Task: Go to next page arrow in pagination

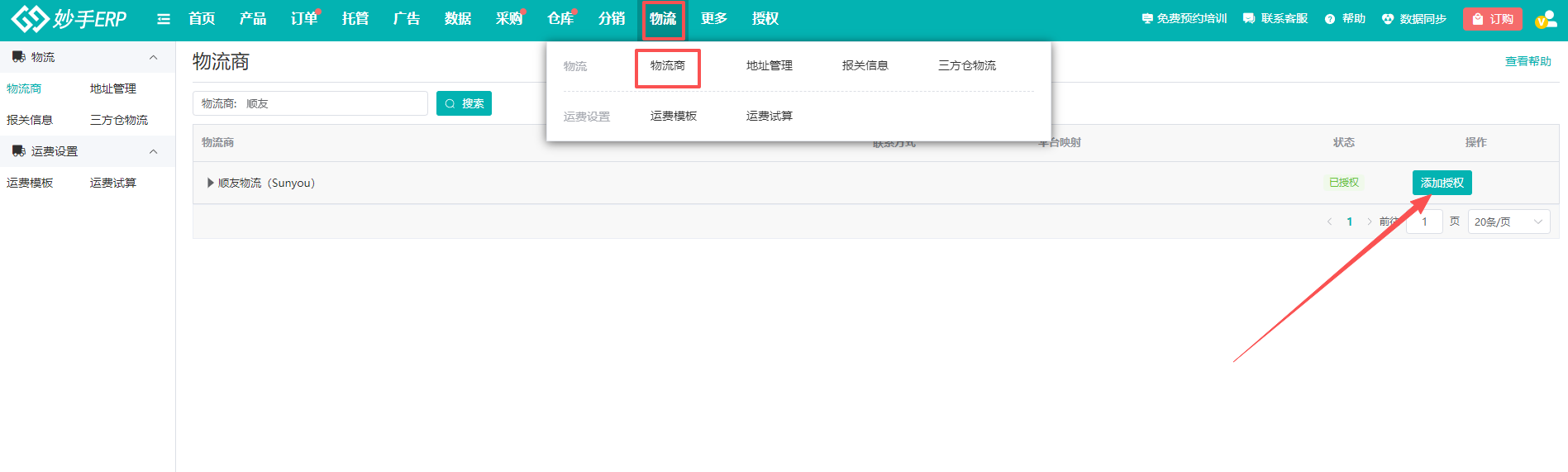Action: (1370, 222)
